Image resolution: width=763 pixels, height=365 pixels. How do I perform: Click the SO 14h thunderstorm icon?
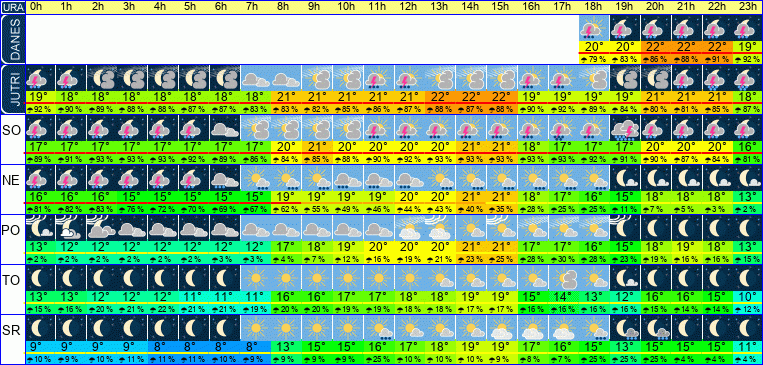pyautogui.click(x=471, y=128)
